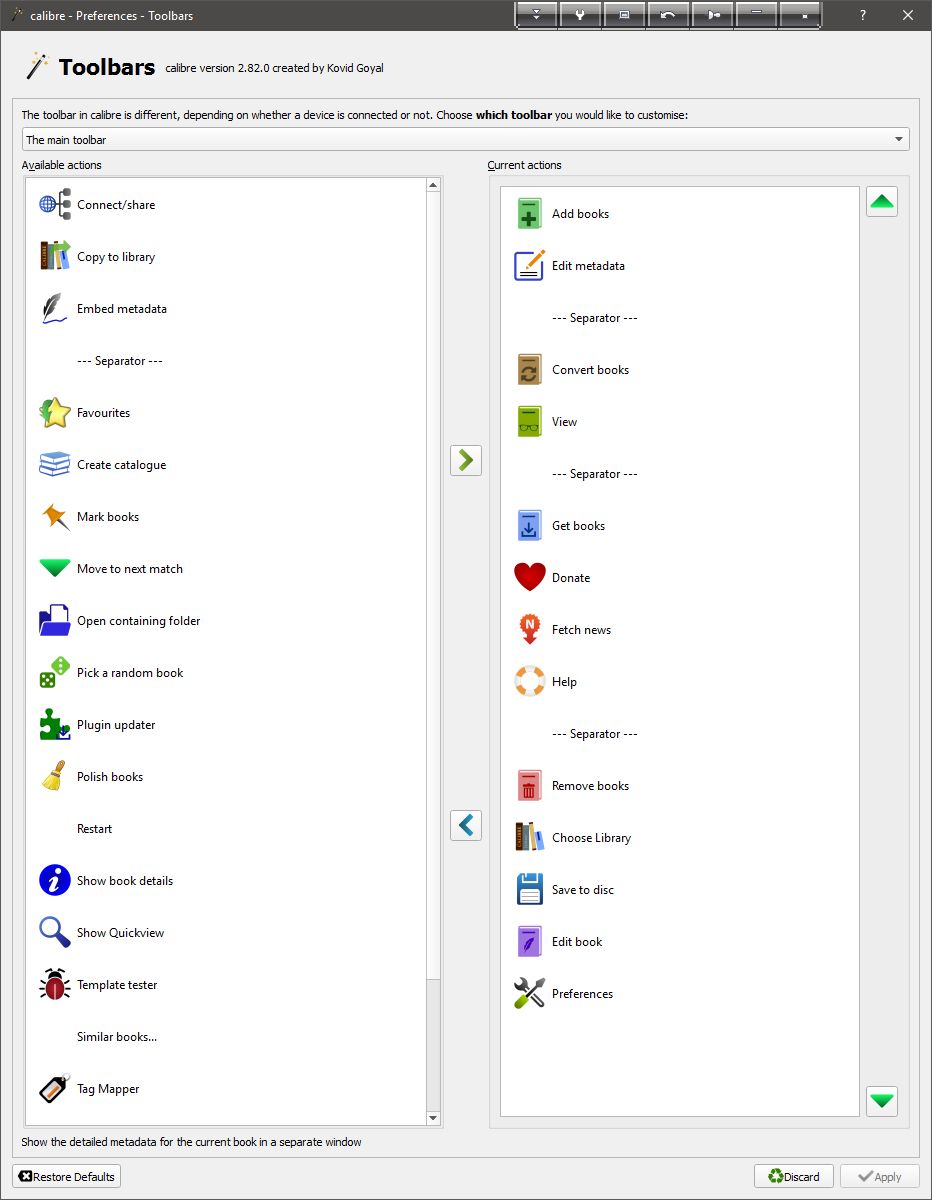
Task: Select the Move to next match icon
Action: coord(55,569)
